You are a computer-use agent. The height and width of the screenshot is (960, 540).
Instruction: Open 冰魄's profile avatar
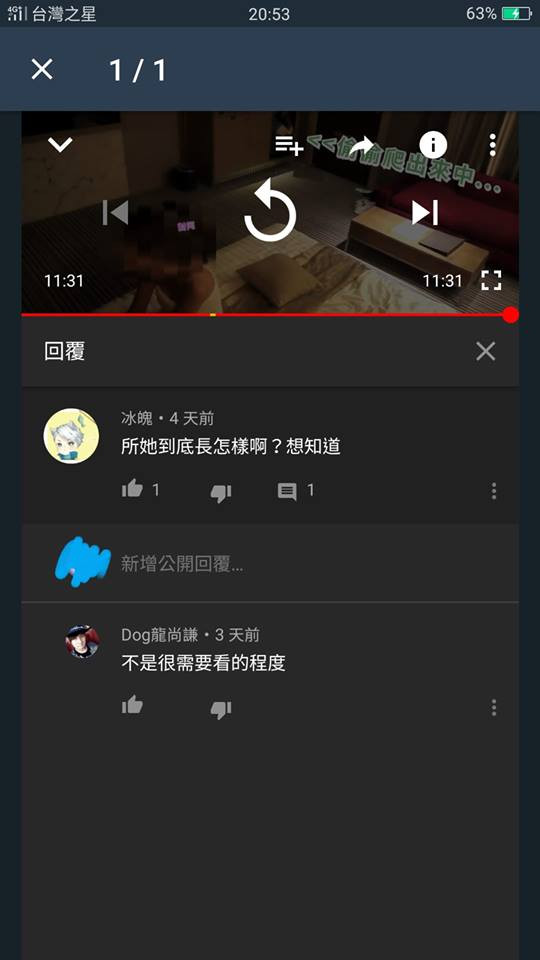coord(71,436)
